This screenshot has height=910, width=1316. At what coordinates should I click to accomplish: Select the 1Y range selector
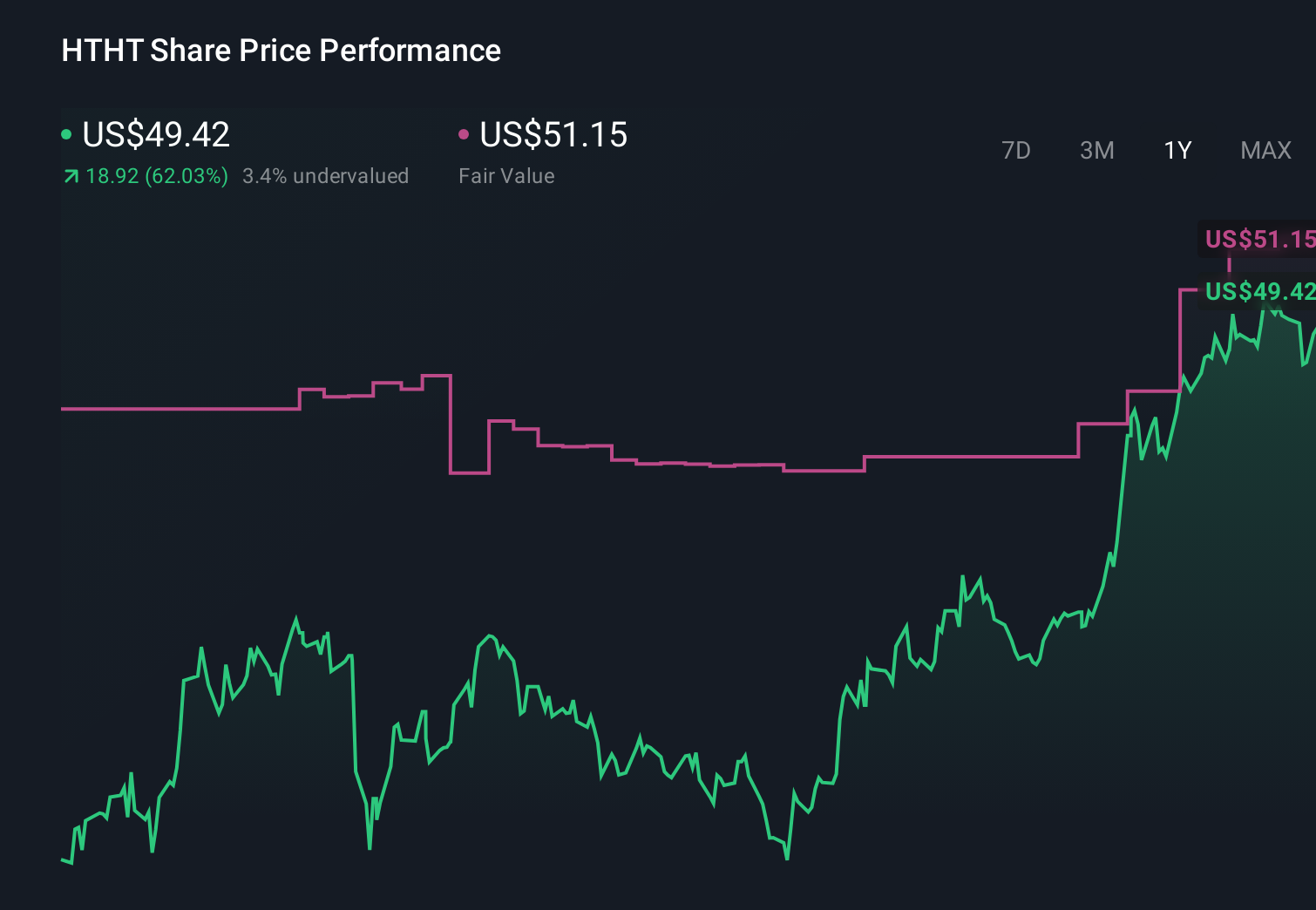[1177, 150]
